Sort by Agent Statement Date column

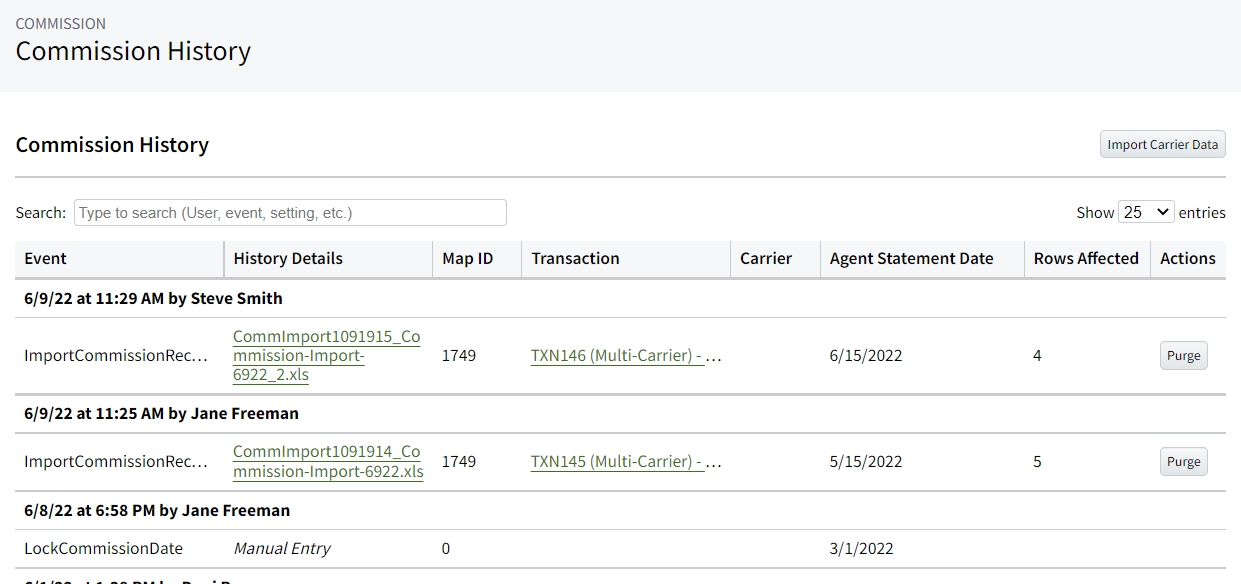[x=910, y=258]
